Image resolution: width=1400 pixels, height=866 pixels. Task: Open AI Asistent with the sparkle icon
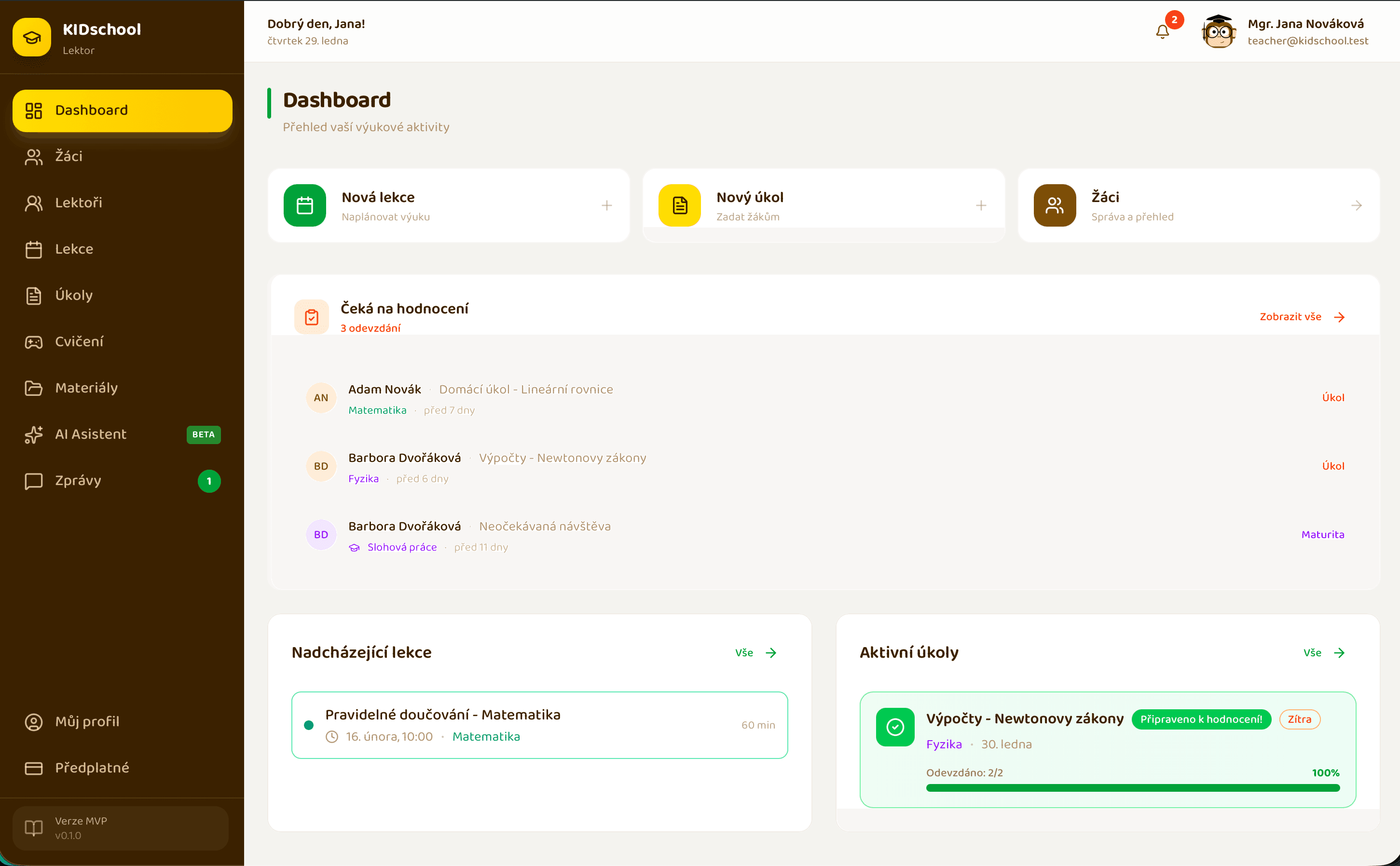[x=33, y=435]
